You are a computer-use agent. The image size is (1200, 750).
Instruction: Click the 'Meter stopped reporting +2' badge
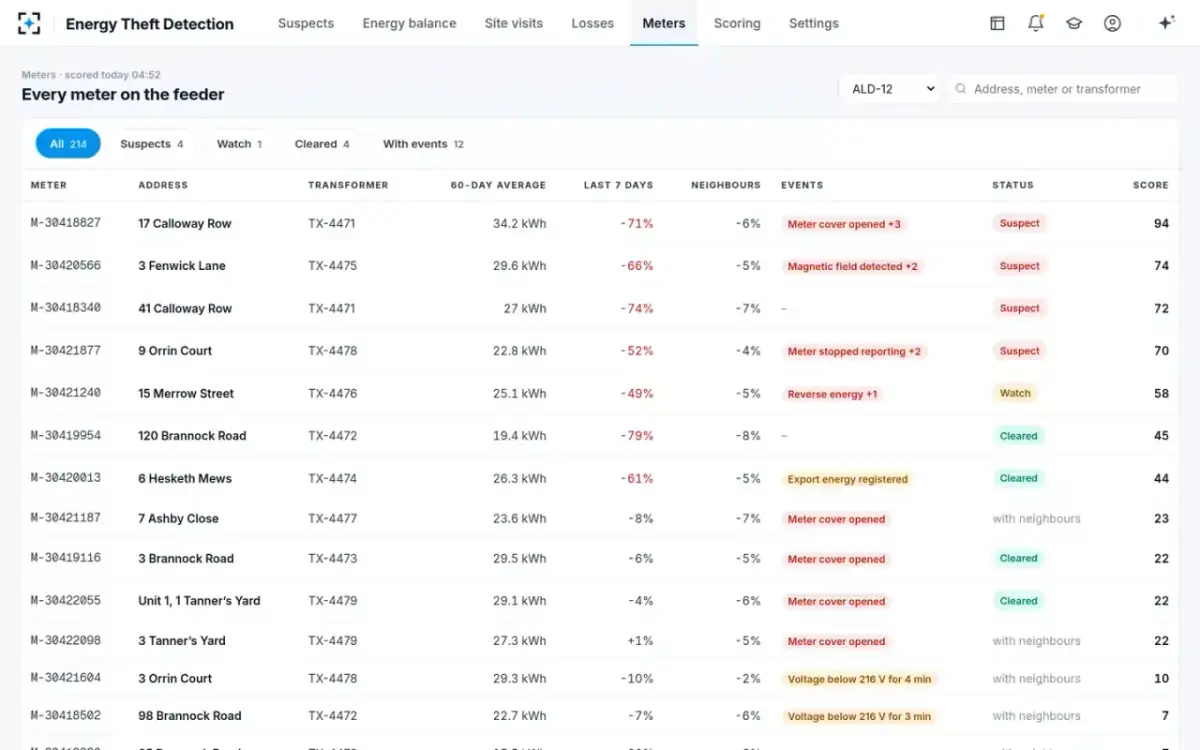click(x=854, y=352)
